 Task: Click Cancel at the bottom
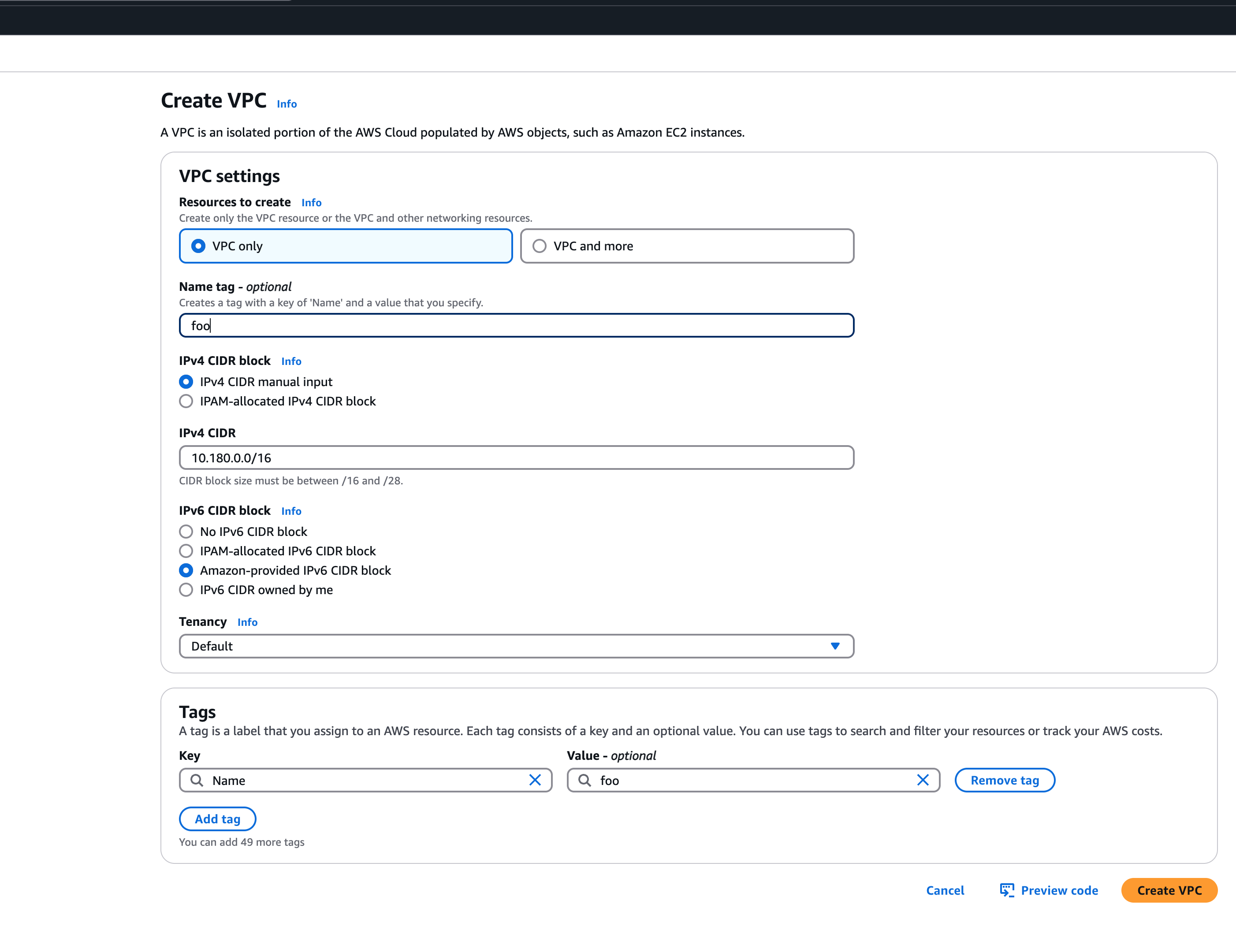945,890
